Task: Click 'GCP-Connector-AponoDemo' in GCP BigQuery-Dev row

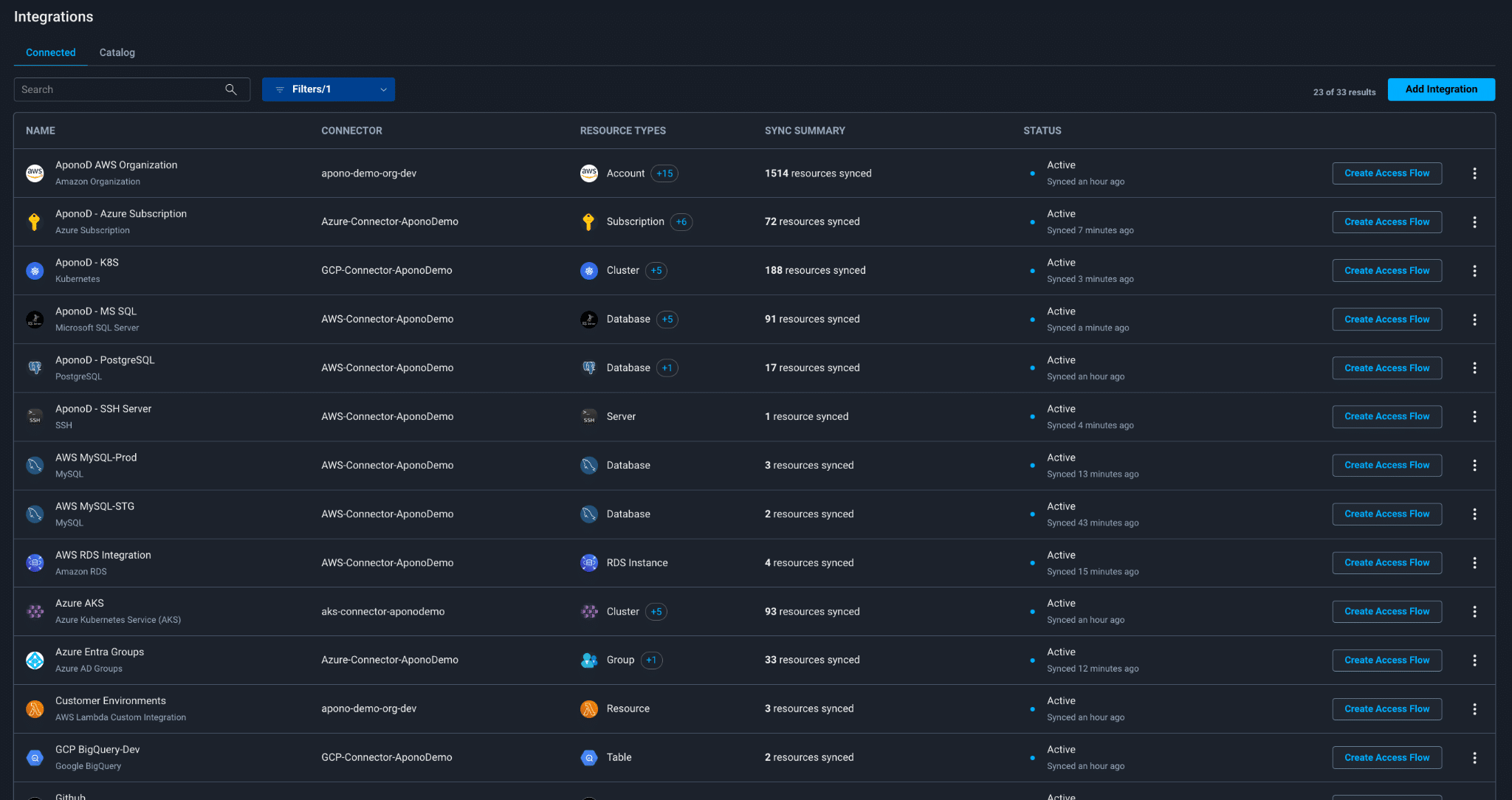Action: [386, 758]
